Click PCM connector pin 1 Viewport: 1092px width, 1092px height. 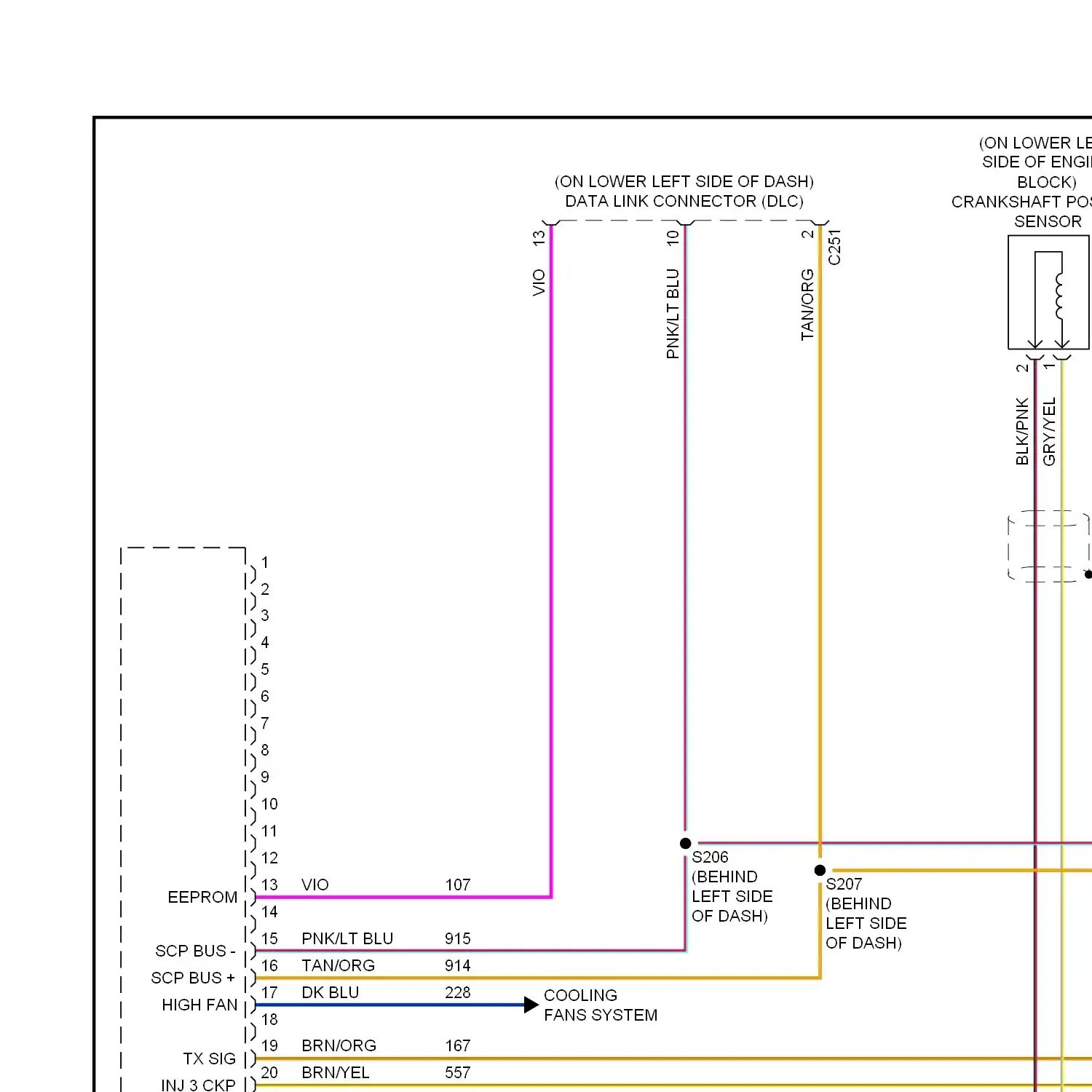point(265,562)
